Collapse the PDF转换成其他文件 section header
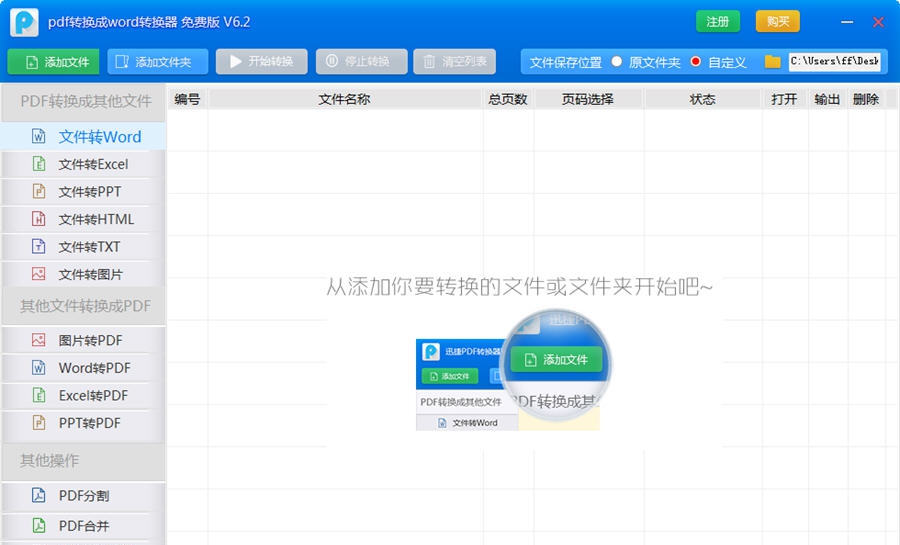Viewport: 900px width, 545px height. tap(84, 102)
